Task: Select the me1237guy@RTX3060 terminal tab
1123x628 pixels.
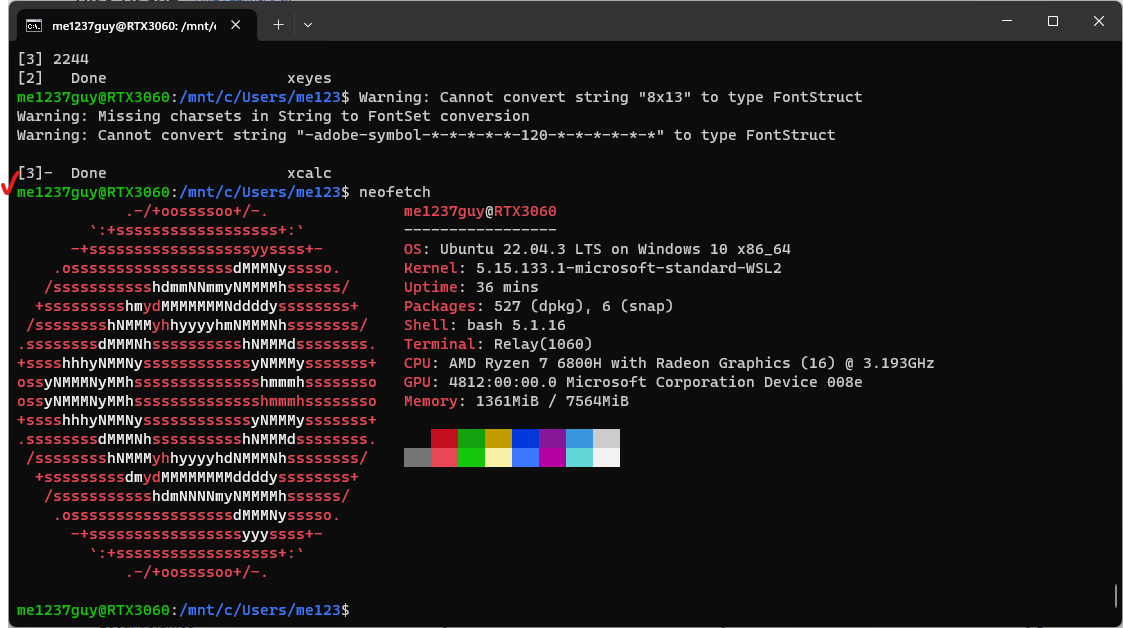Action: click(136, 26)
